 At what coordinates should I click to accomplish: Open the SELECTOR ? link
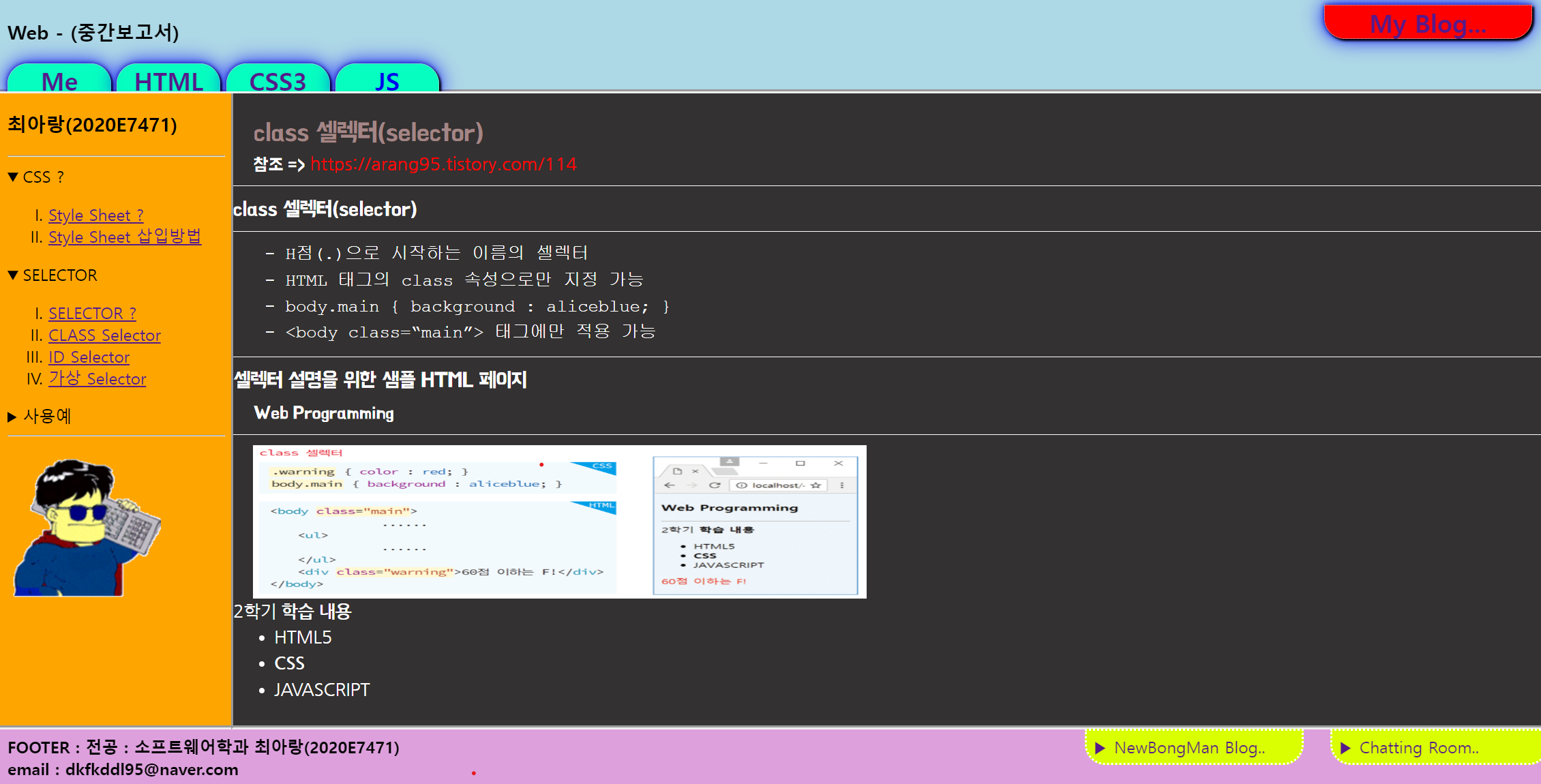click(x=92, y=314)
